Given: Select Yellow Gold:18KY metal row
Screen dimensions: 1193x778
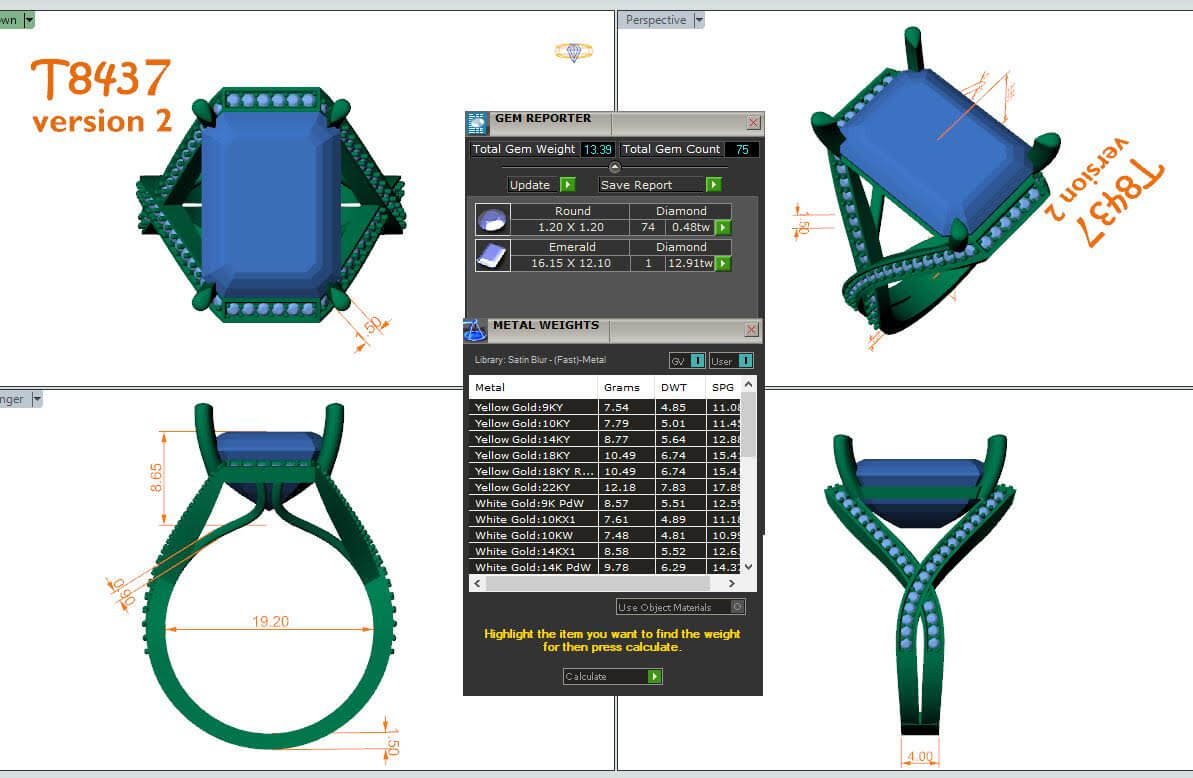Looking at the screenshot, I should click(532, 455).
